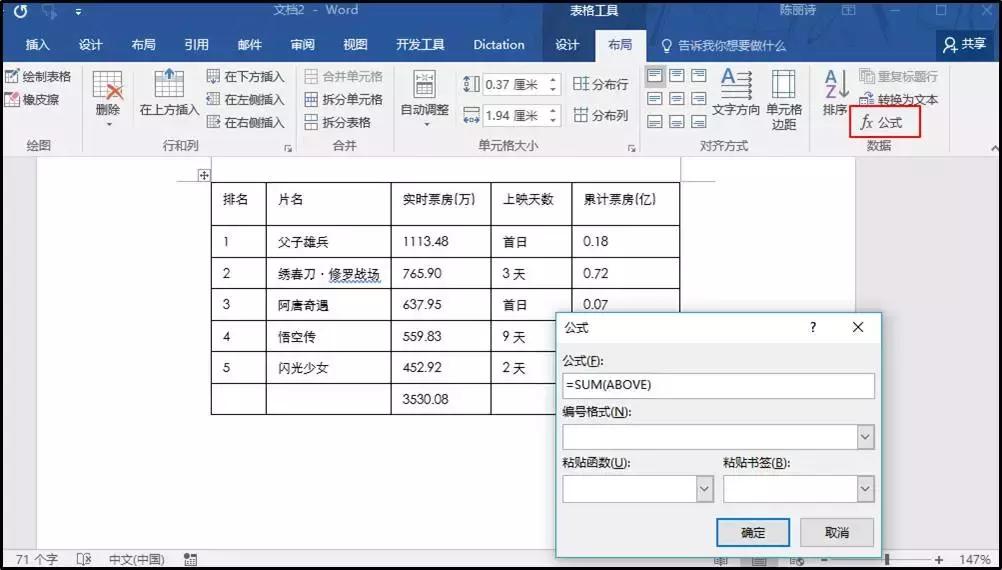
Task: Click Distribute Columns (分布列)
Action: (x=601, y=116)
